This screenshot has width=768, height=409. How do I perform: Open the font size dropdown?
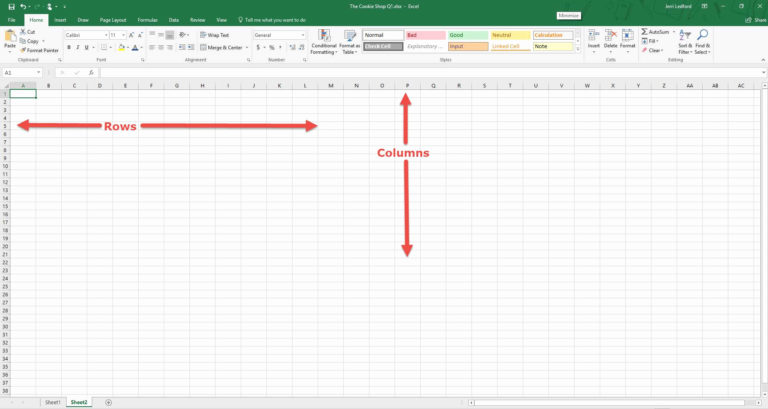(123, 35)
